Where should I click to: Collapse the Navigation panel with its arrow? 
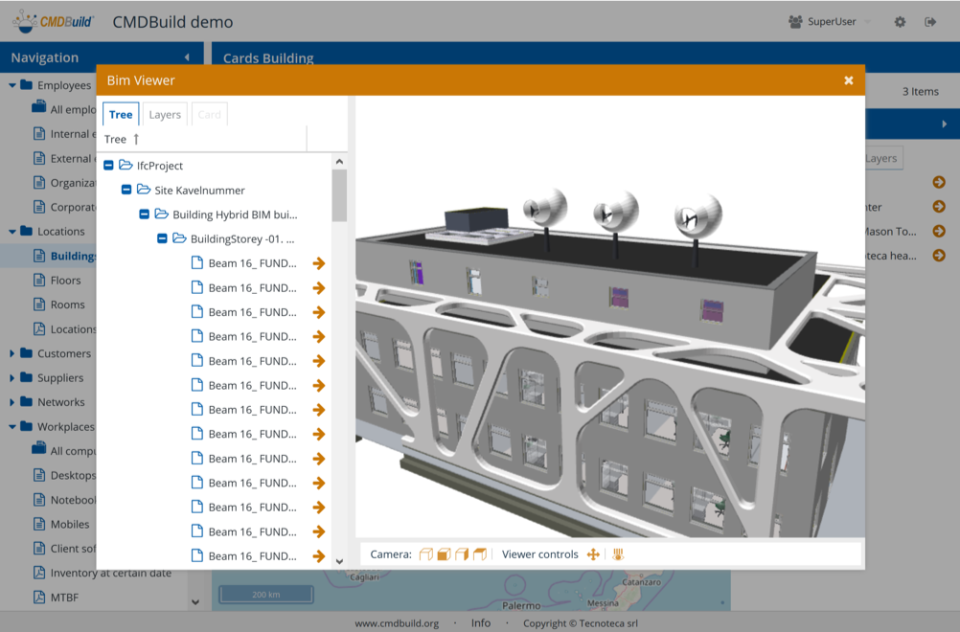pyautogui.click(x=187, y=58)
